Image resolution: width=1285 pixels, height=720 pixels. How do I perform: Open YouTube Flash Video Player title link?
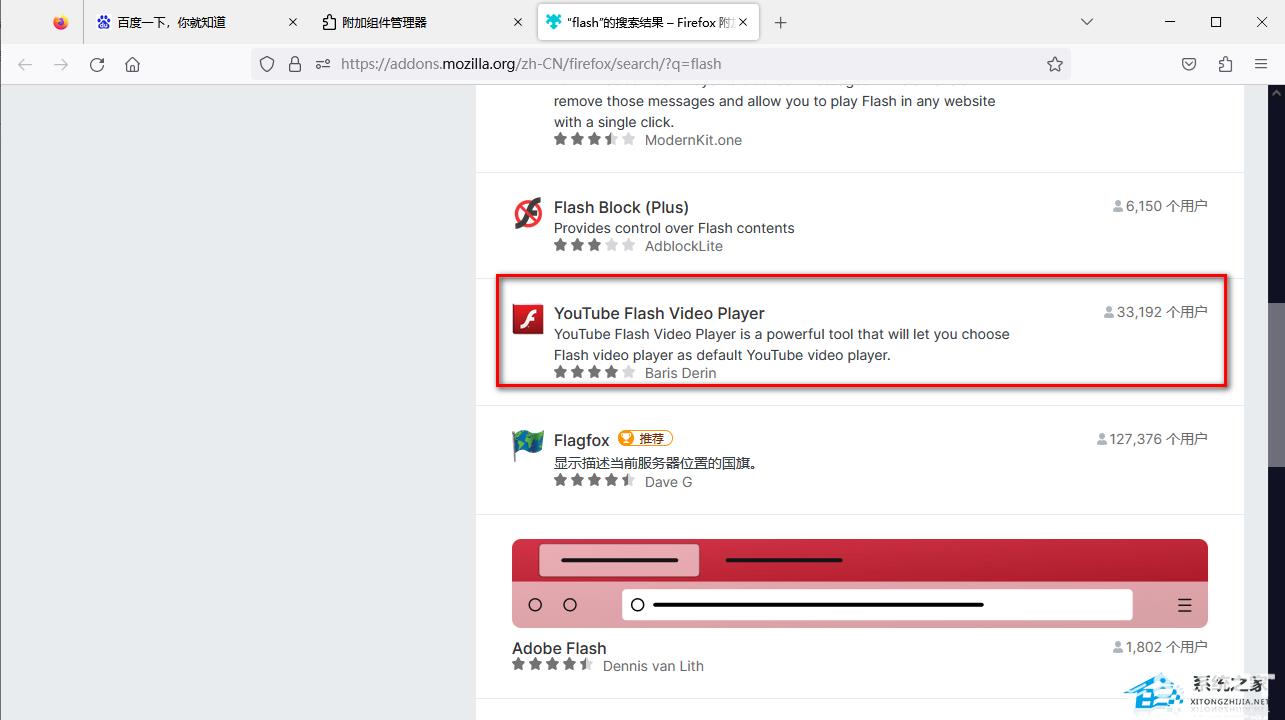click(x=659, y=313)
